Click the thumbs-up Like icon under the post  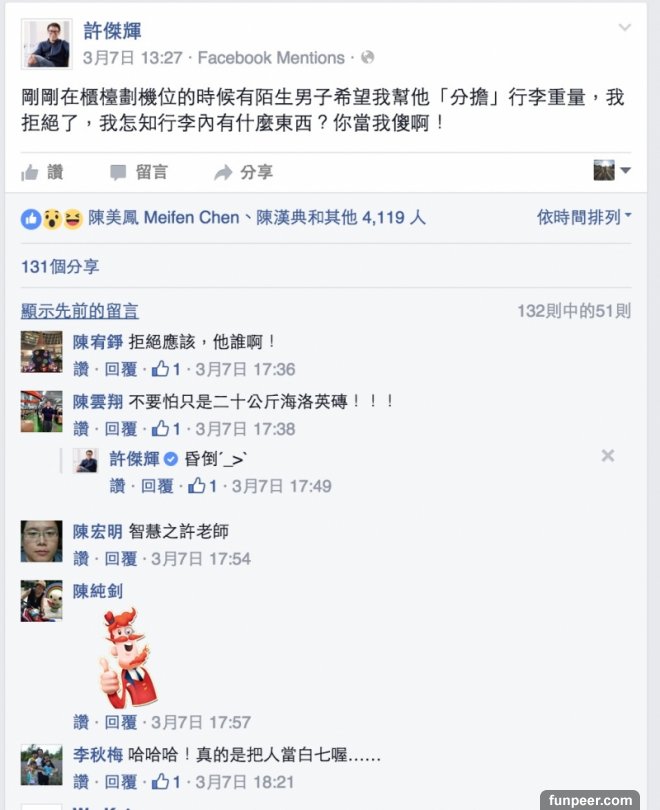29,173
